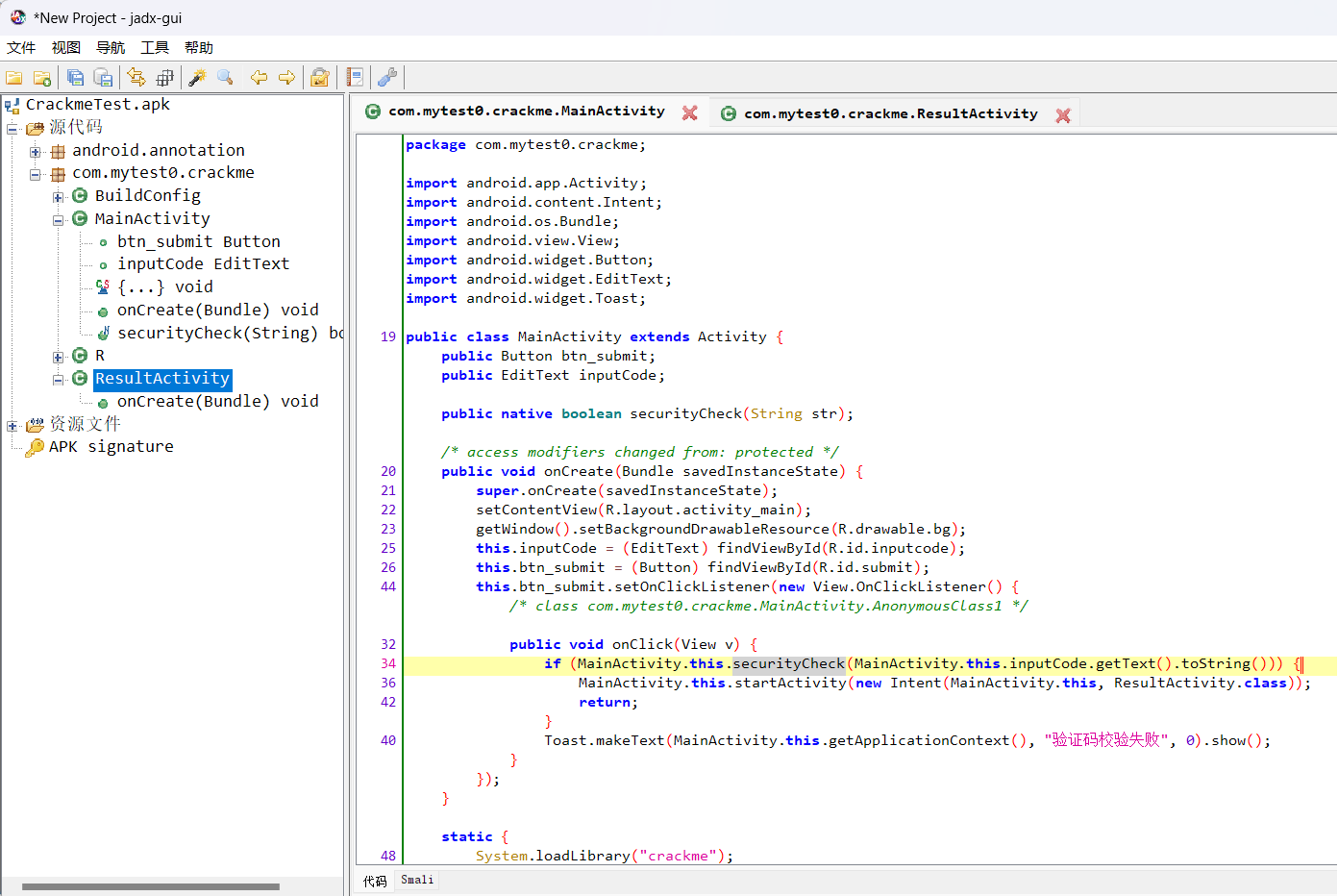Image resolution: width=1338 pixels, height=896 pixels.
Task: Open preferences via wrench icon
Action: (387, 78)
